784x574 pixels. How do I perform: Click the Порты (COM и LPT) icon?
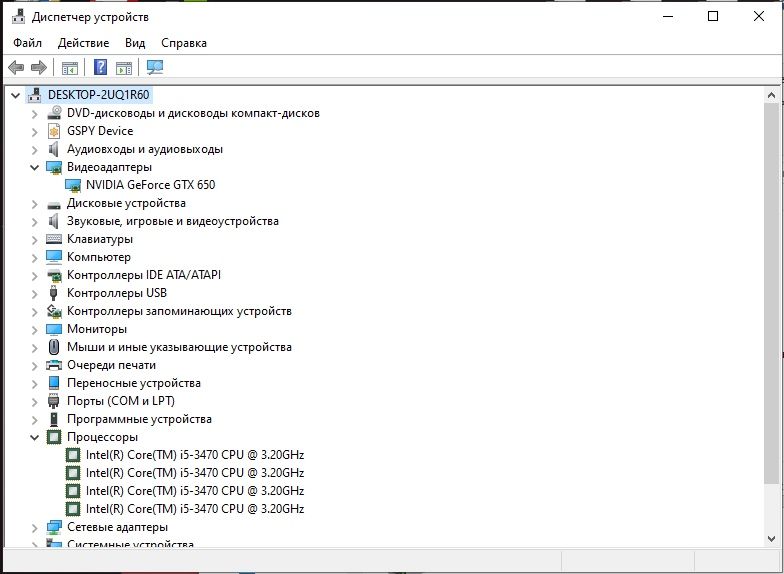click(x=54, y=401)
